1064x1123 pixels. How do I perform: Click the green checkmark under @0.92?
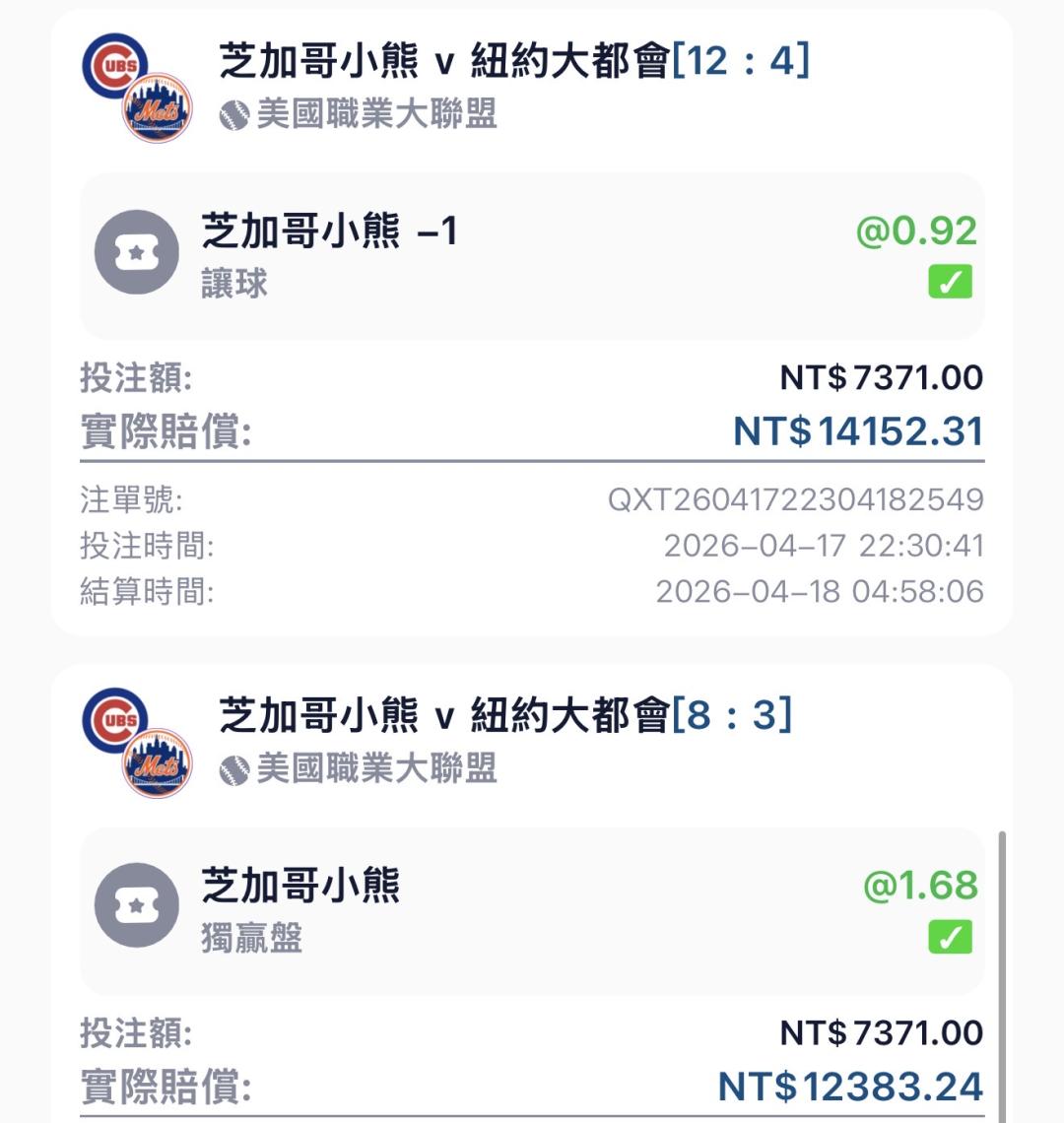[x=950, y=283]
